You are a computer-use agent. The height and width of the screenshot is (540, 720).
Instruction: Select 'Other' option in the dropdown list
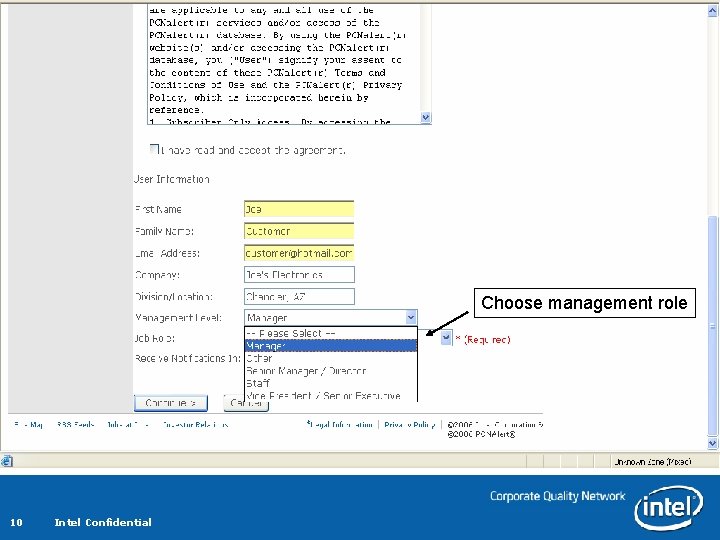coord(331,358)
